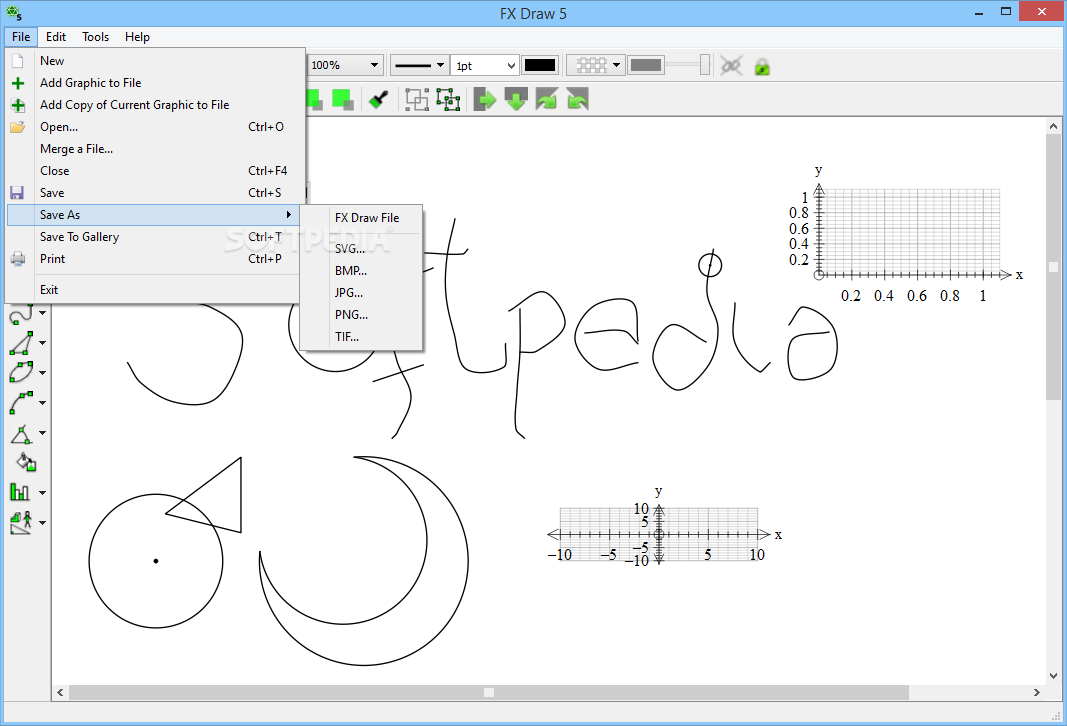
Task: Select the Save As submenu entry
Action: click(x=153, y=215)
